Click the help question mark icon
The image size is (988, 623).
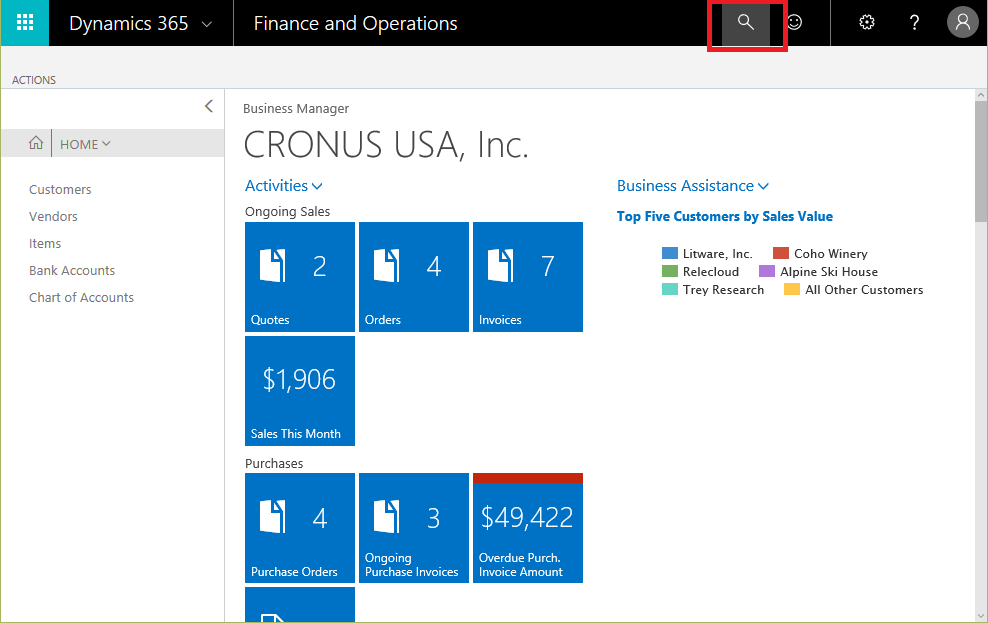pos(914,23)
